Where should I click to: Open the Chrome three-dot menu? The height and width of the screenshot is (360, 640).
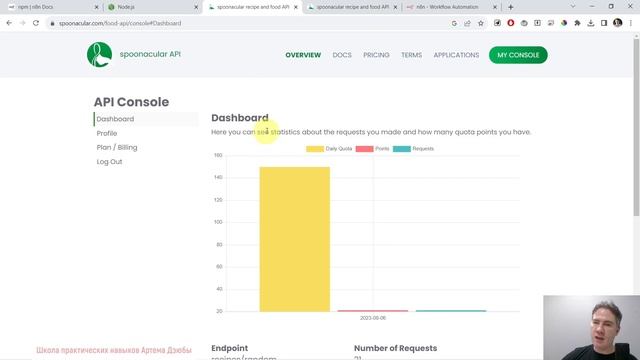click(631, 23)
